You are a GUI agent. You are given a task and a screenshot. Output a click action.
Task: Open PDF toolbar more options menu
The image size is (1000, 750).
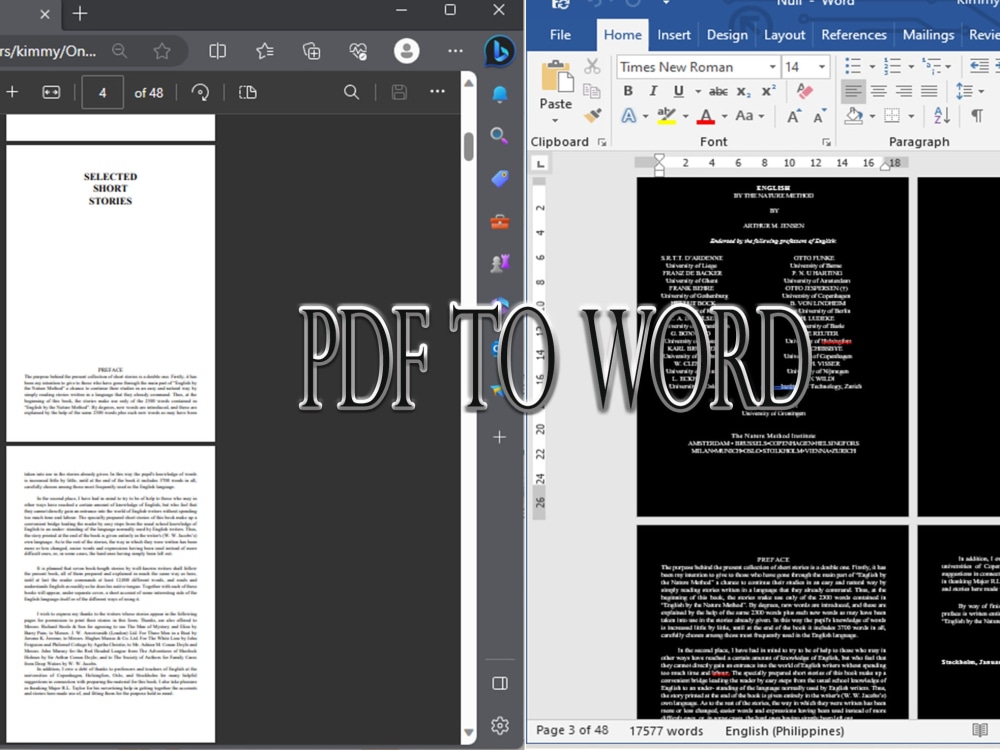(x=437, y=92)
